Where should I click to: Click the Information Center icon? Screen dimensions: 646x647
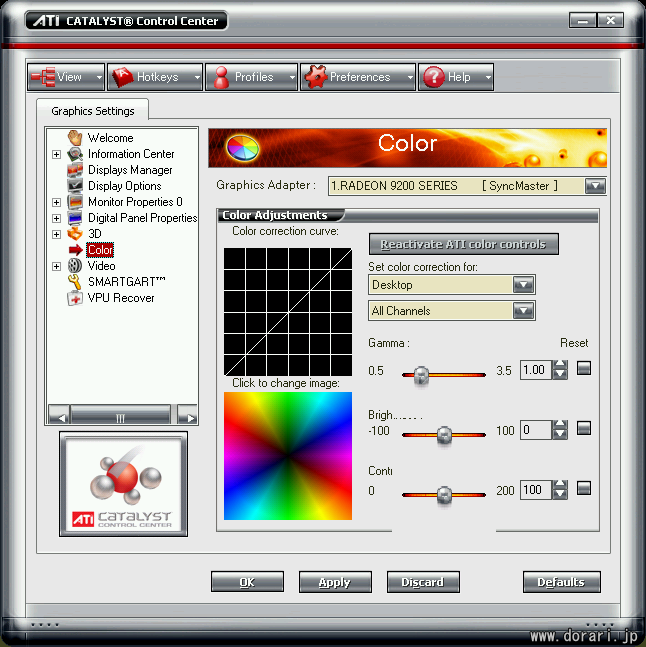pyautogui.click(x=75, y=154)
